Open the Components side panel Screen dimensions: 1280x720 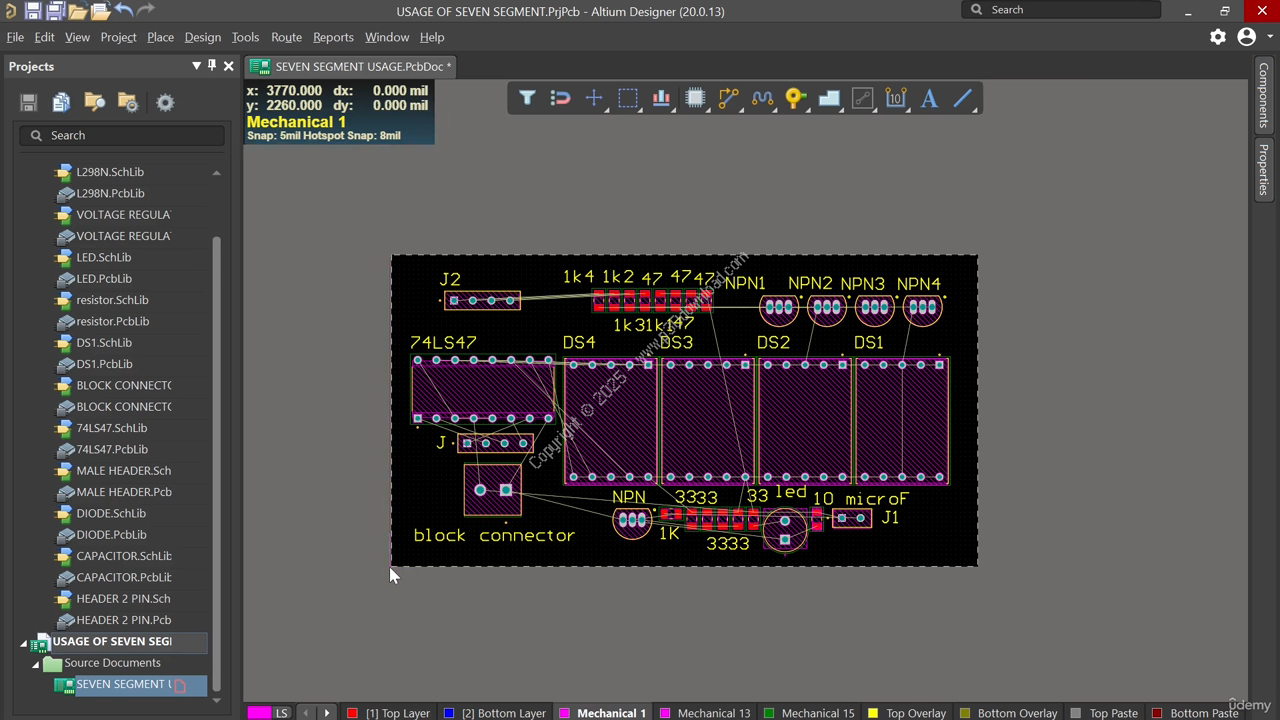pyautogui.click(x=1264, y=96)
